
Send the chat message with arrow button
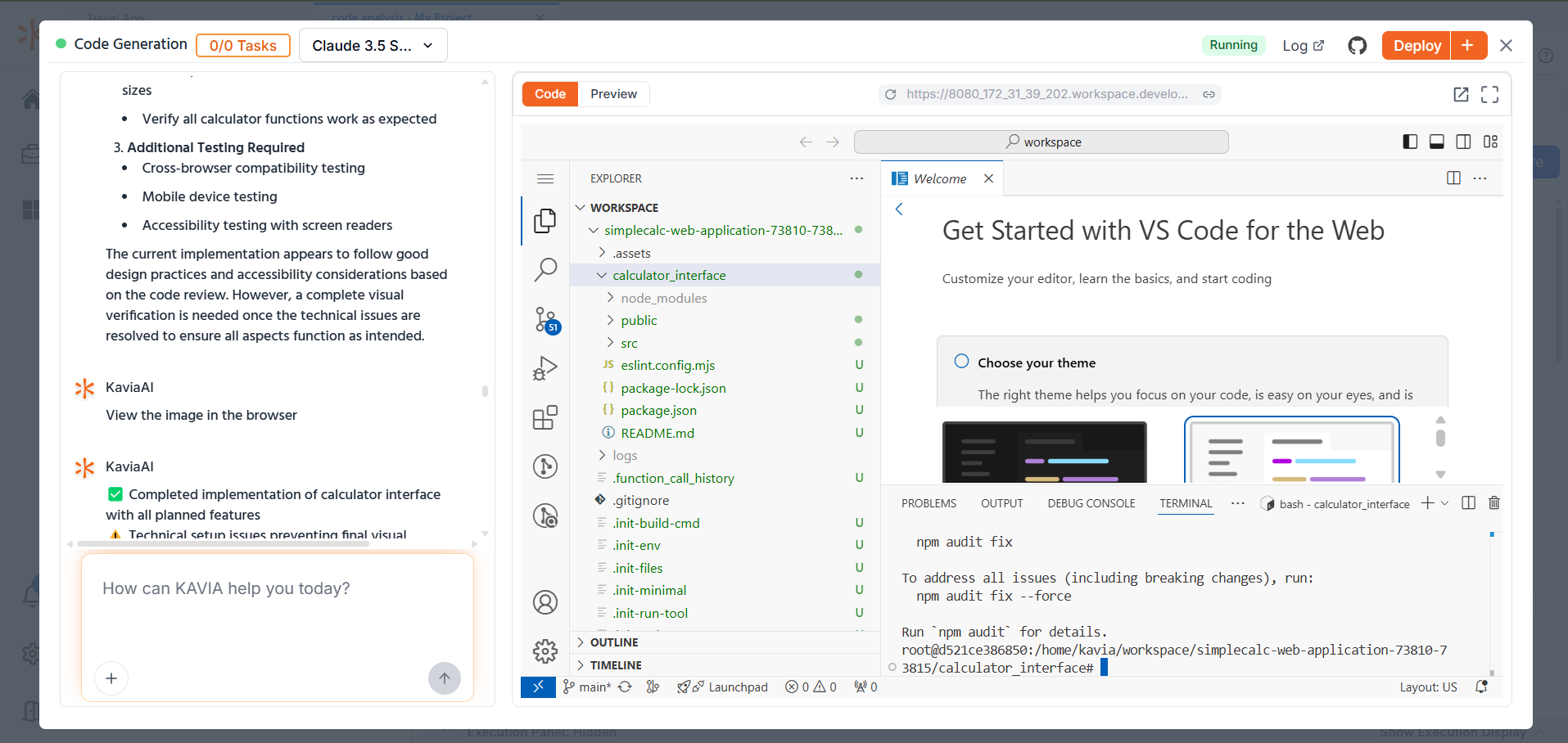[445, 678]
